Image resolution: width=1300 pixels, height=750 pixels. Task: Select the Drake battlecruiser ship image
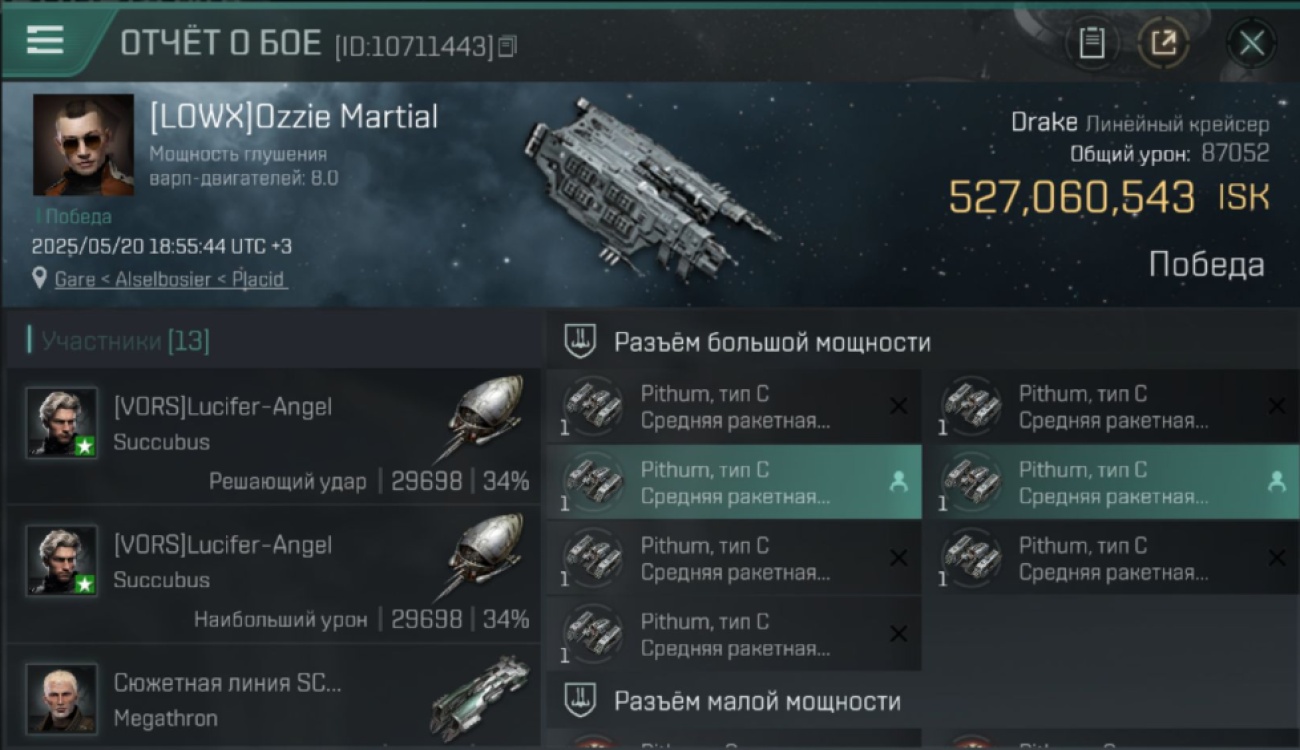[648, 187]
